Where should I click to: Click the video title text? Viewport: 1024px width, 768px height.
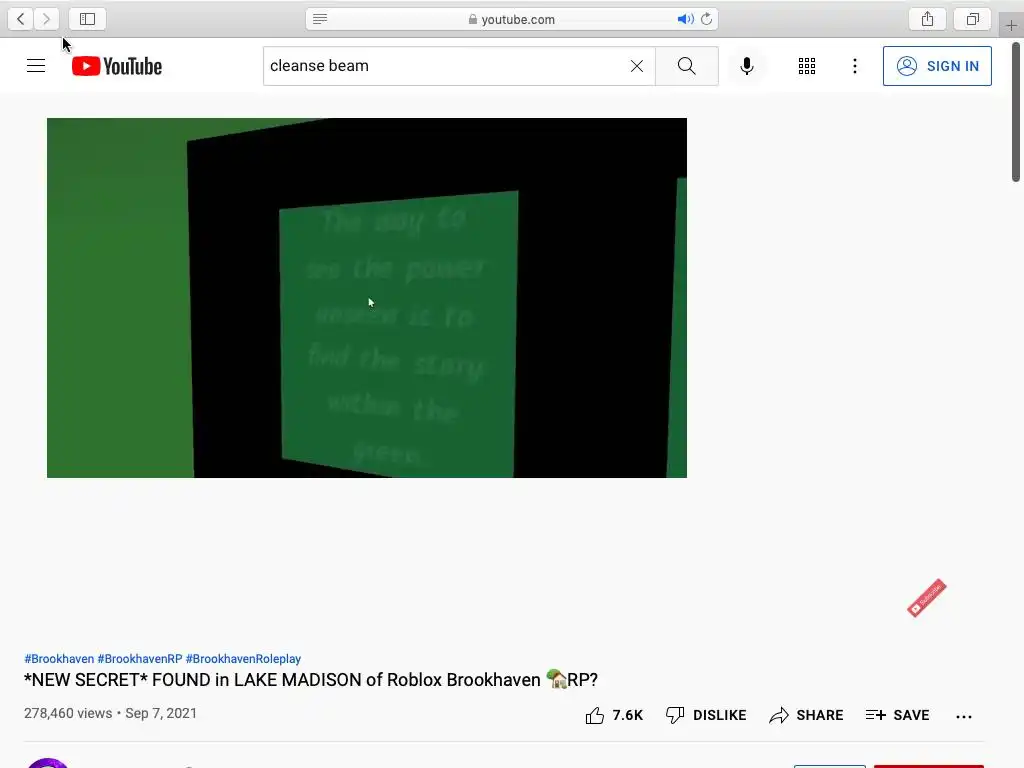tap(311, 680)
